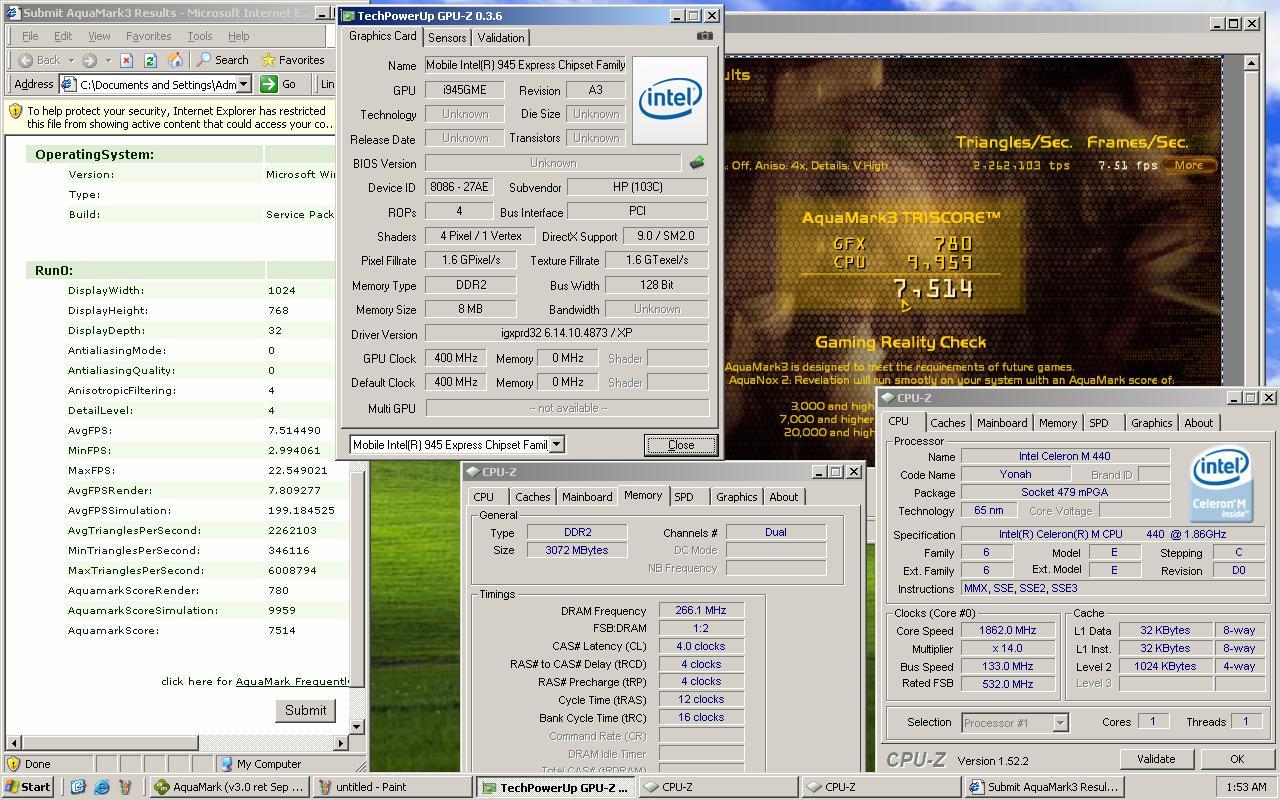Click the Specification field in CPU-Z
The width and height of the screenshot is (1280, 800).
tap(1114, 534)
